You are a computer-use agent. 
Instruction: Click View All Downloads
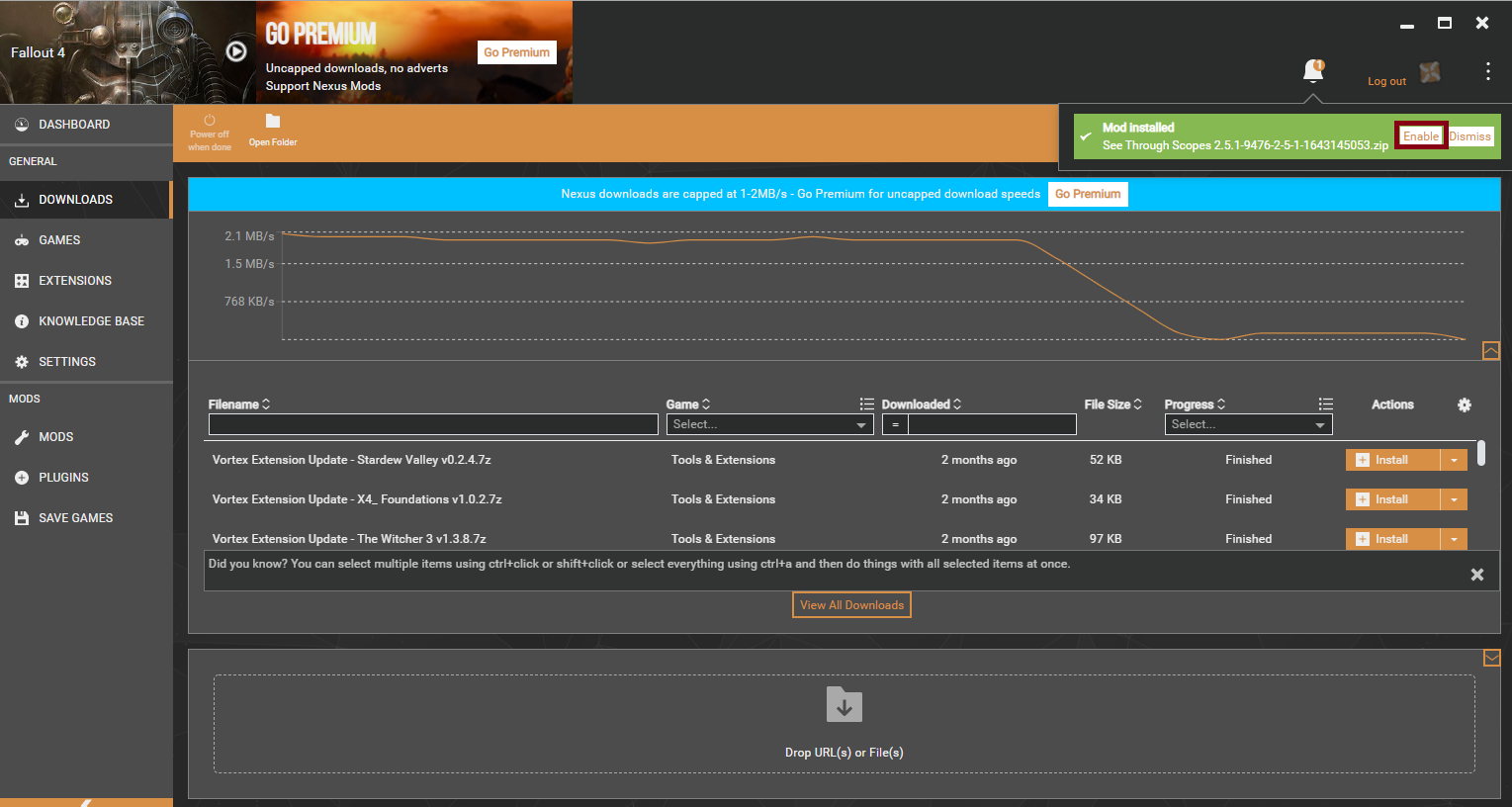click(851, 605)
